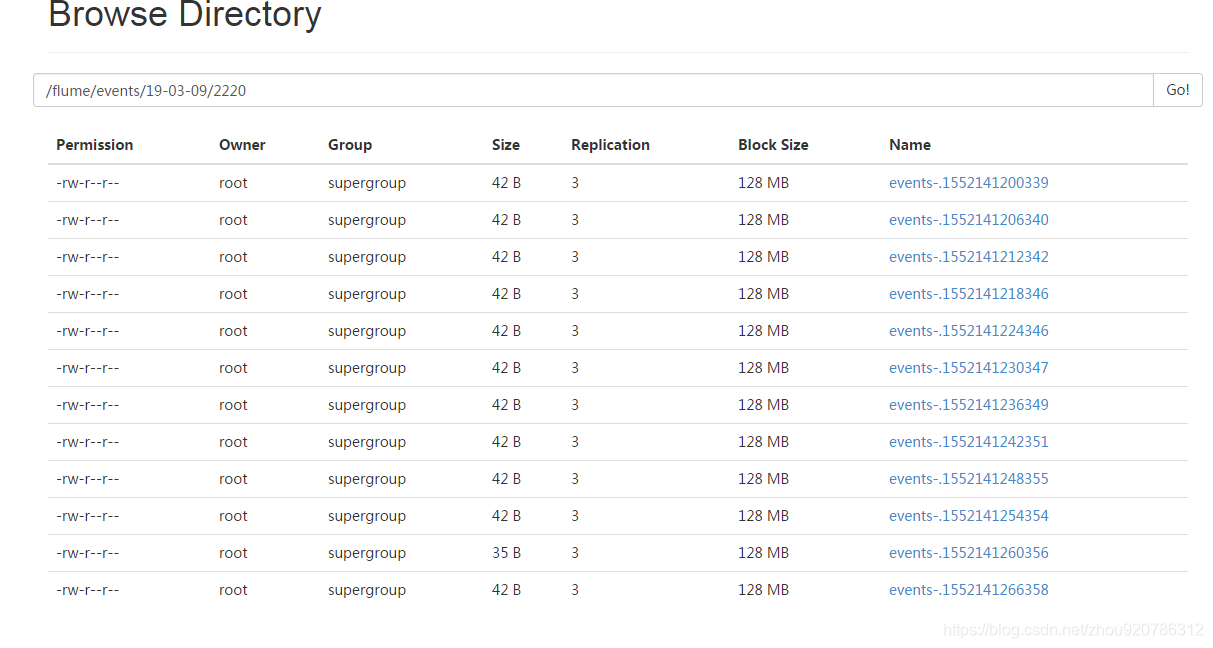Click the Browse Directory heading
Viewport: 1213px width, 648px height.
tap(185, 15)
